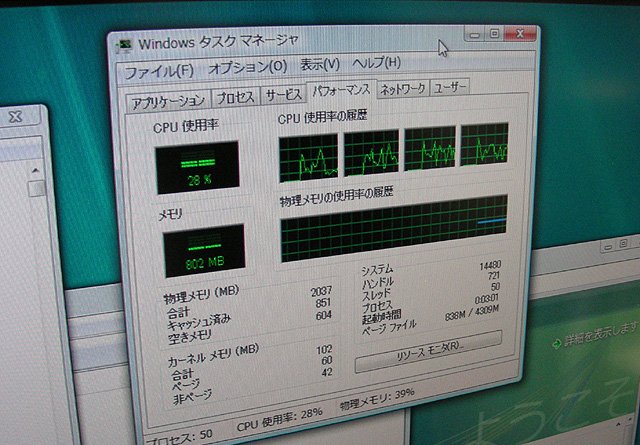Select the パフォーマンス tab
640x445 pixels.
click(x=341, y=90)
